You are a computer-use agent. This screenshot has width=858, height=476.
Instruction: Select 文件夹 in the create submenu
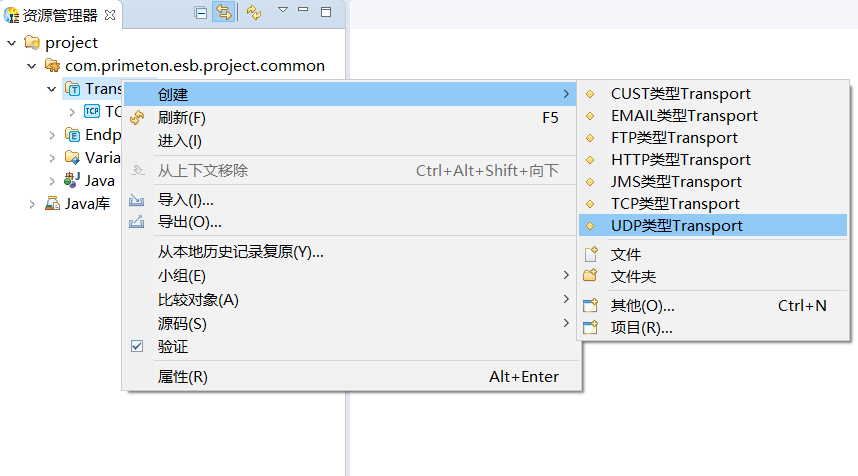[x=633, y=277]
